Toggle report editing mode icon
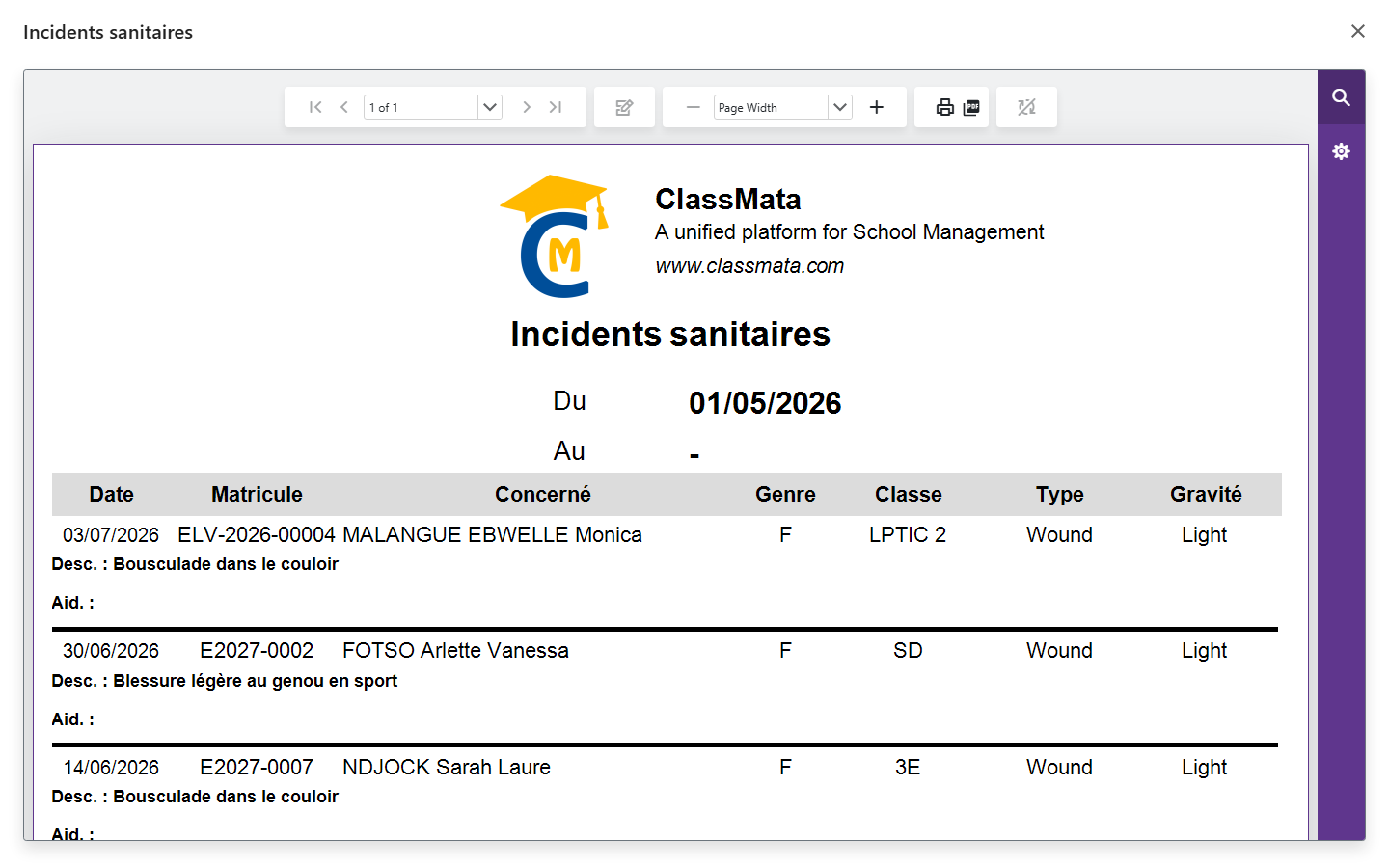Screen dimensions: 1389x868 pos(624,107)
